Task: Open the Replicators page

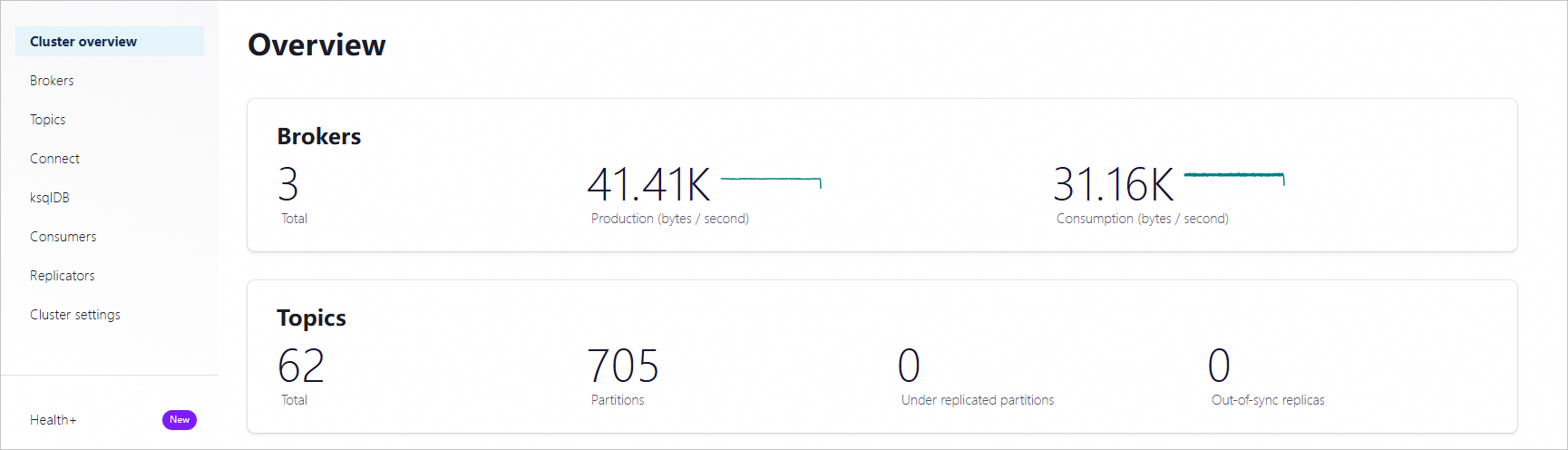Action: pos(62,276)
